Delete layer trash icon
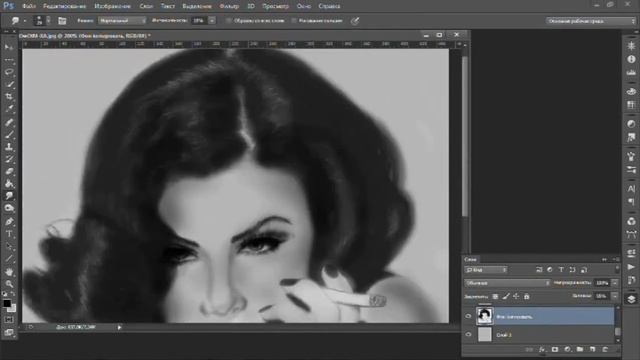Viewport: 640px width, 360px height. click(x=605, y=349)
